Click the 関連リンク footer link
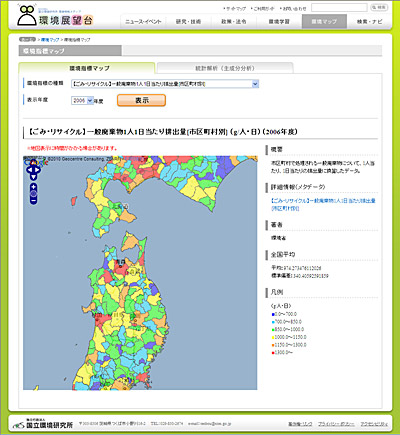Image resolution: width=400 pixels, height=435 pixels. 300,424
